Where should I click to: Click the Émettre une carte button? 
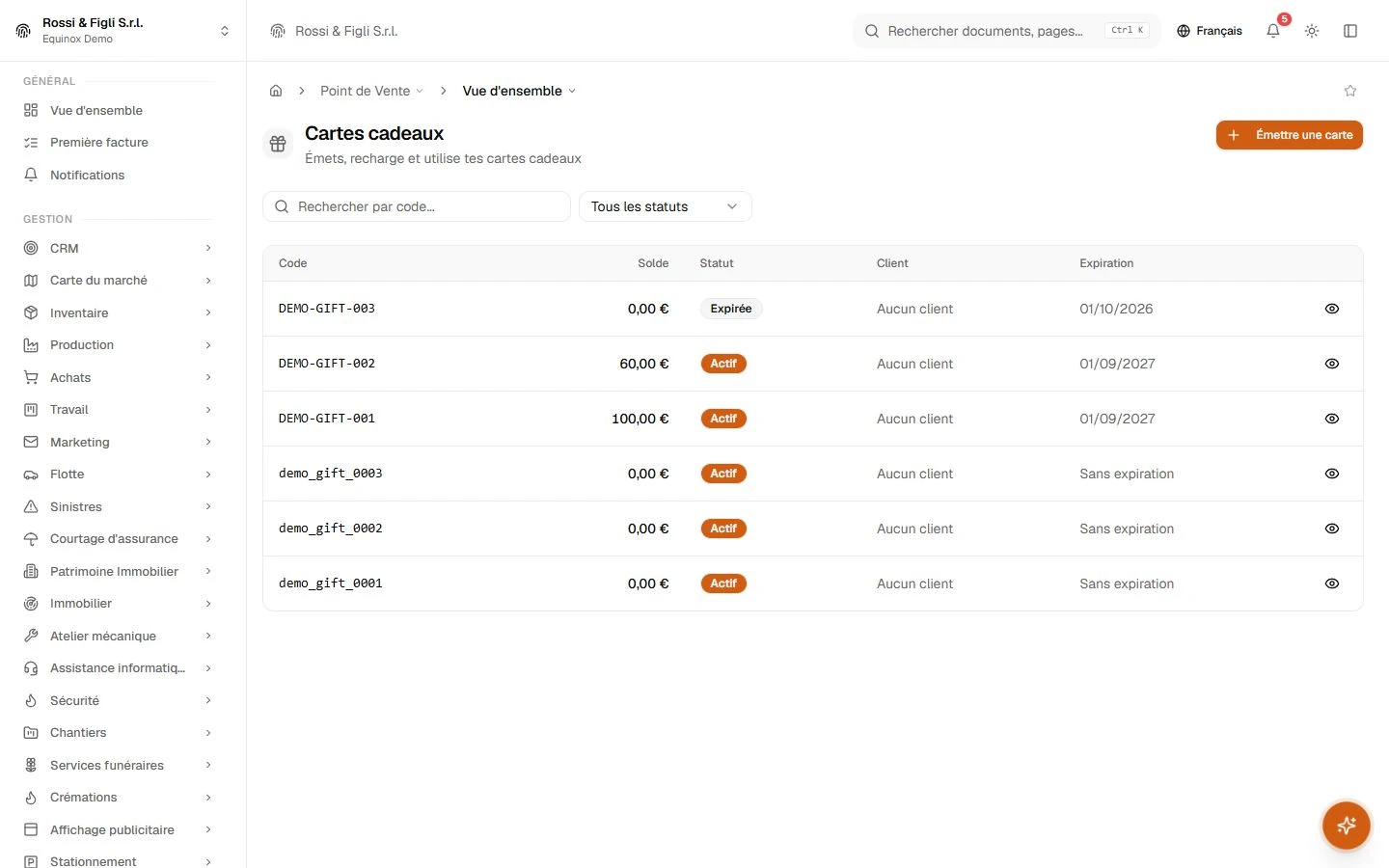coord(1290,135)
